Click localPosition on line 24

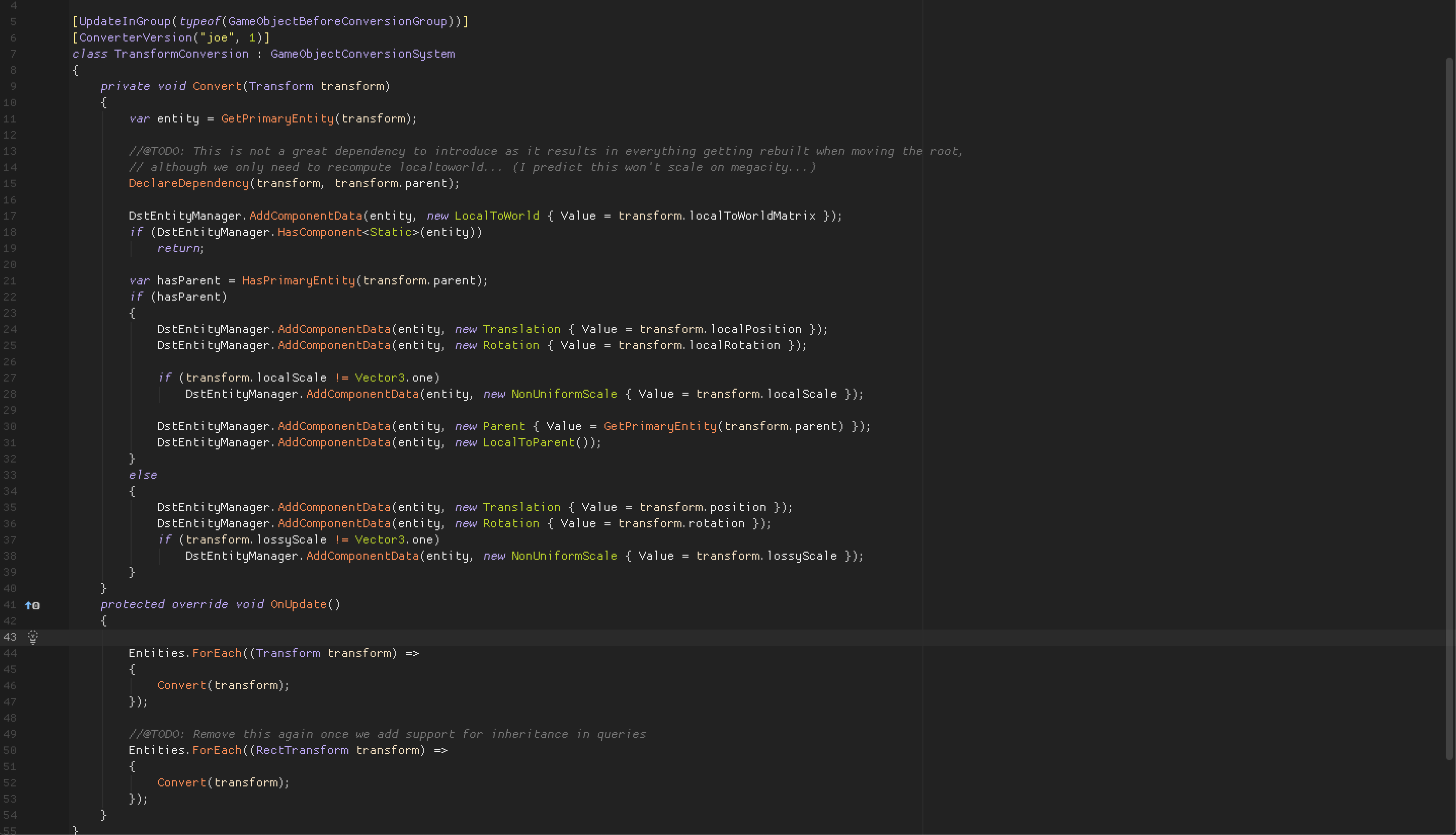[x=755, y=330]
